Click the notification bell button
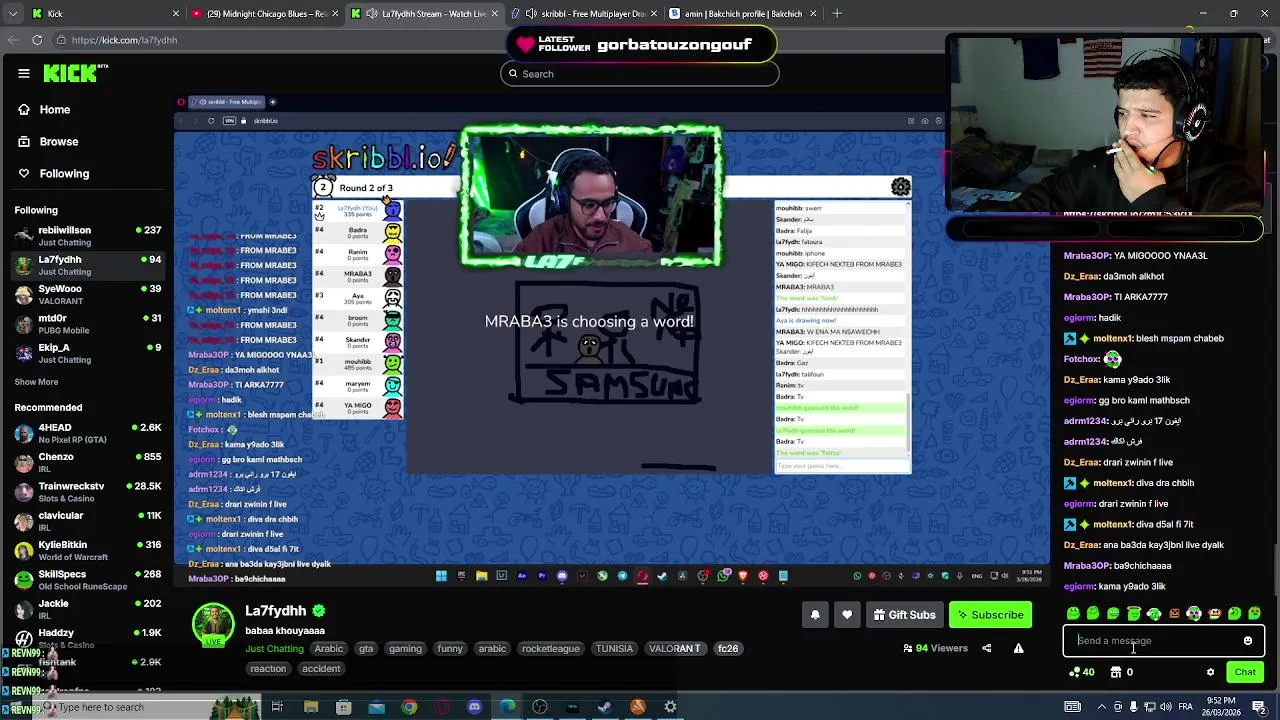This screenshot has height=720, width=1280. 815,615
